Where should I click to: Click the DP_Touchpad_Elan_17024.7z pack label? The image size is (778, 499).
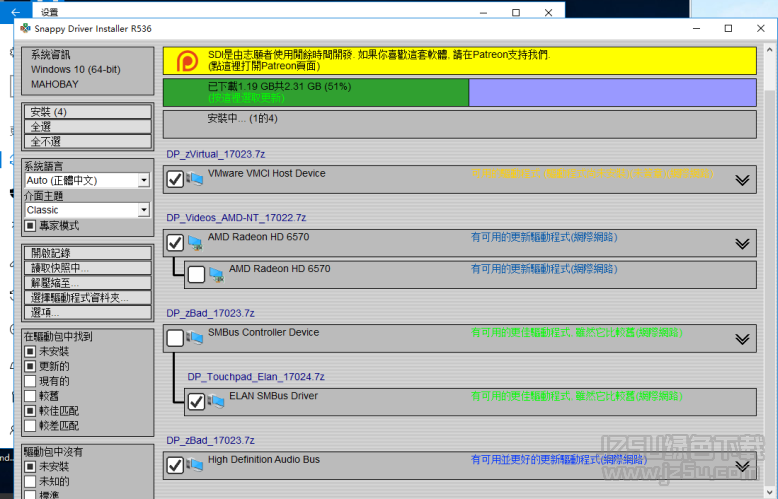256,377
